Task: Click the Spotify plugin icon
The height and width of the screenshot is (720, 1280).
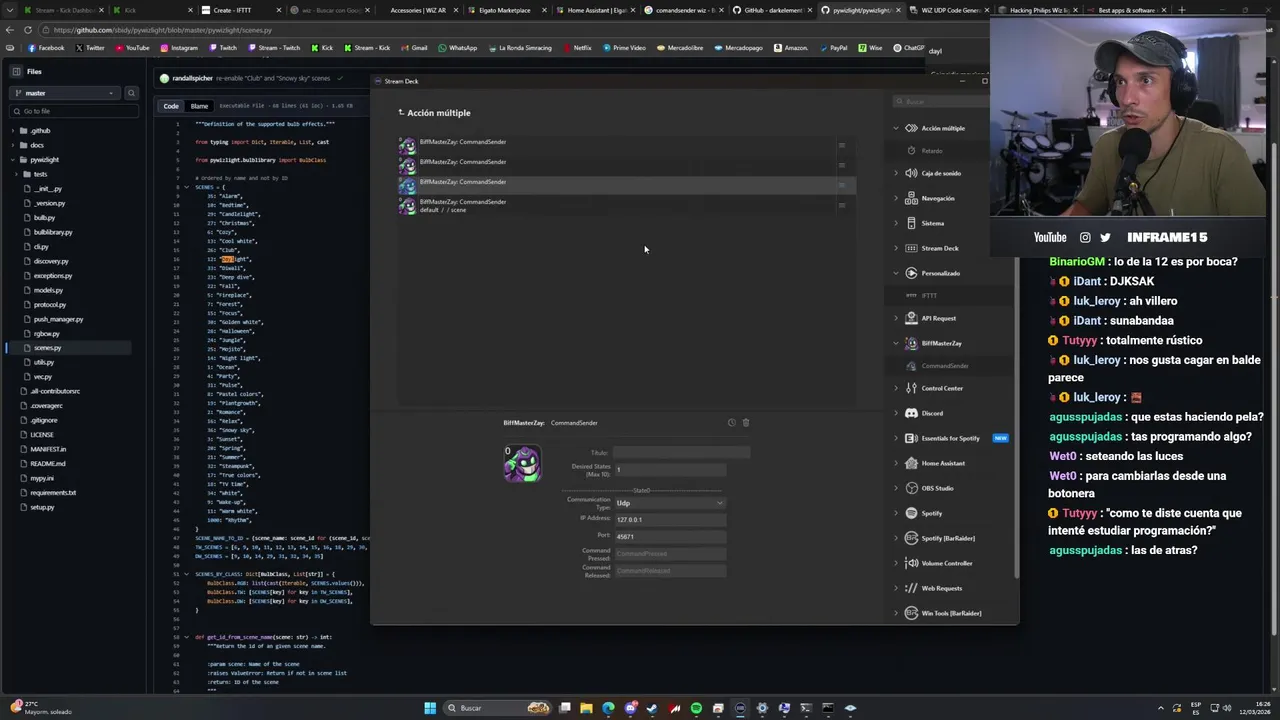Action: point(911,513)
